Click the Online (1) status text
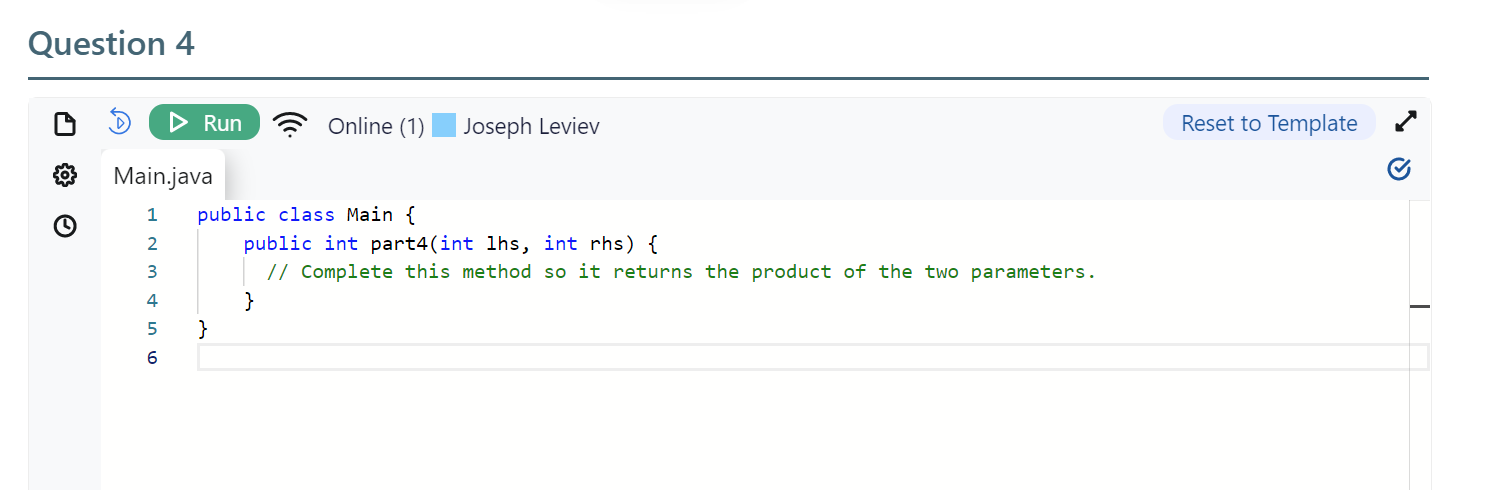Screen dimensions: 1503x490 click(x=376, y=127)
